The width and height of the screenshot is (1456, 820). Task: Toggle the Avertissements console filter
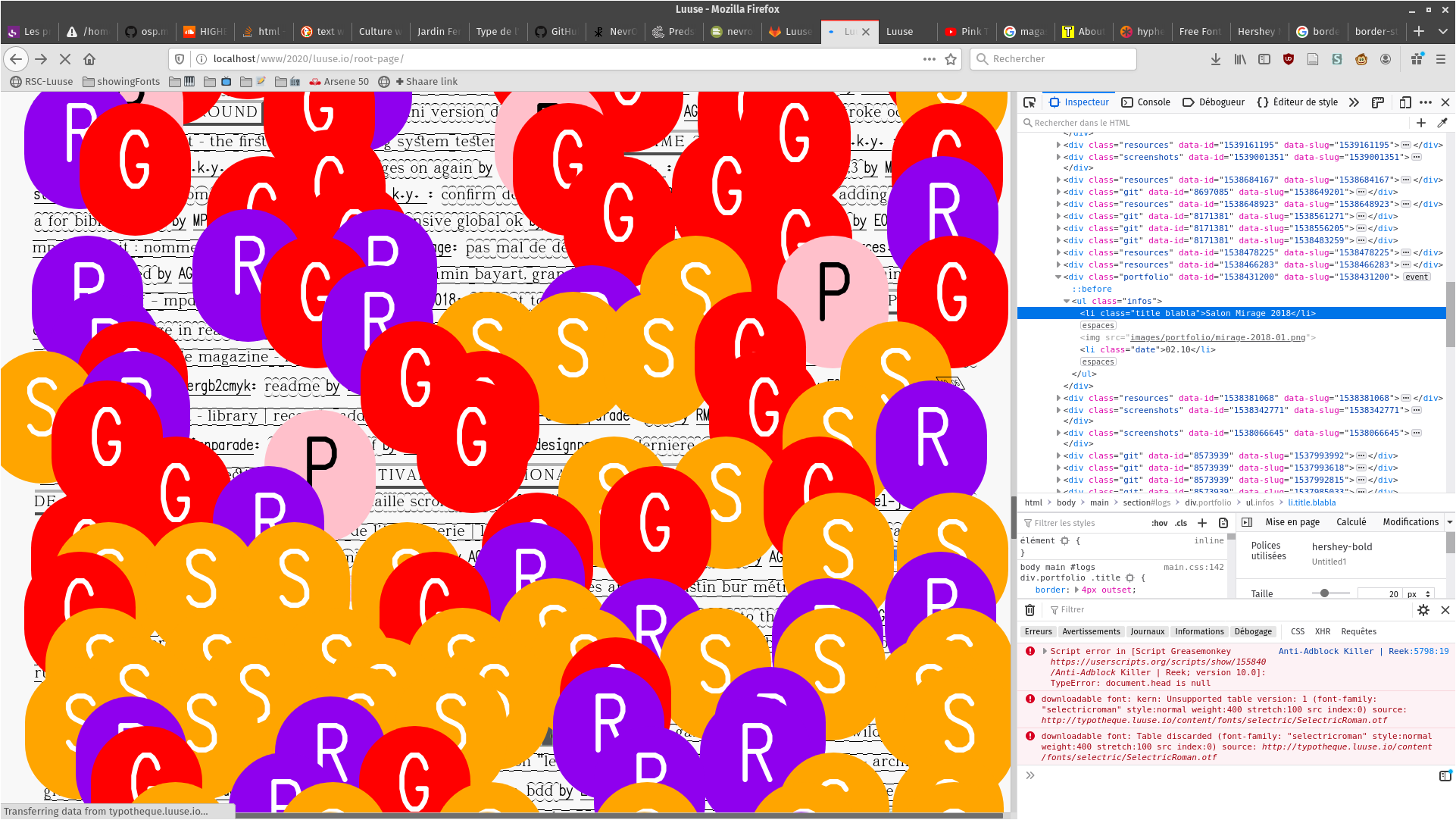coord(1090,631)
